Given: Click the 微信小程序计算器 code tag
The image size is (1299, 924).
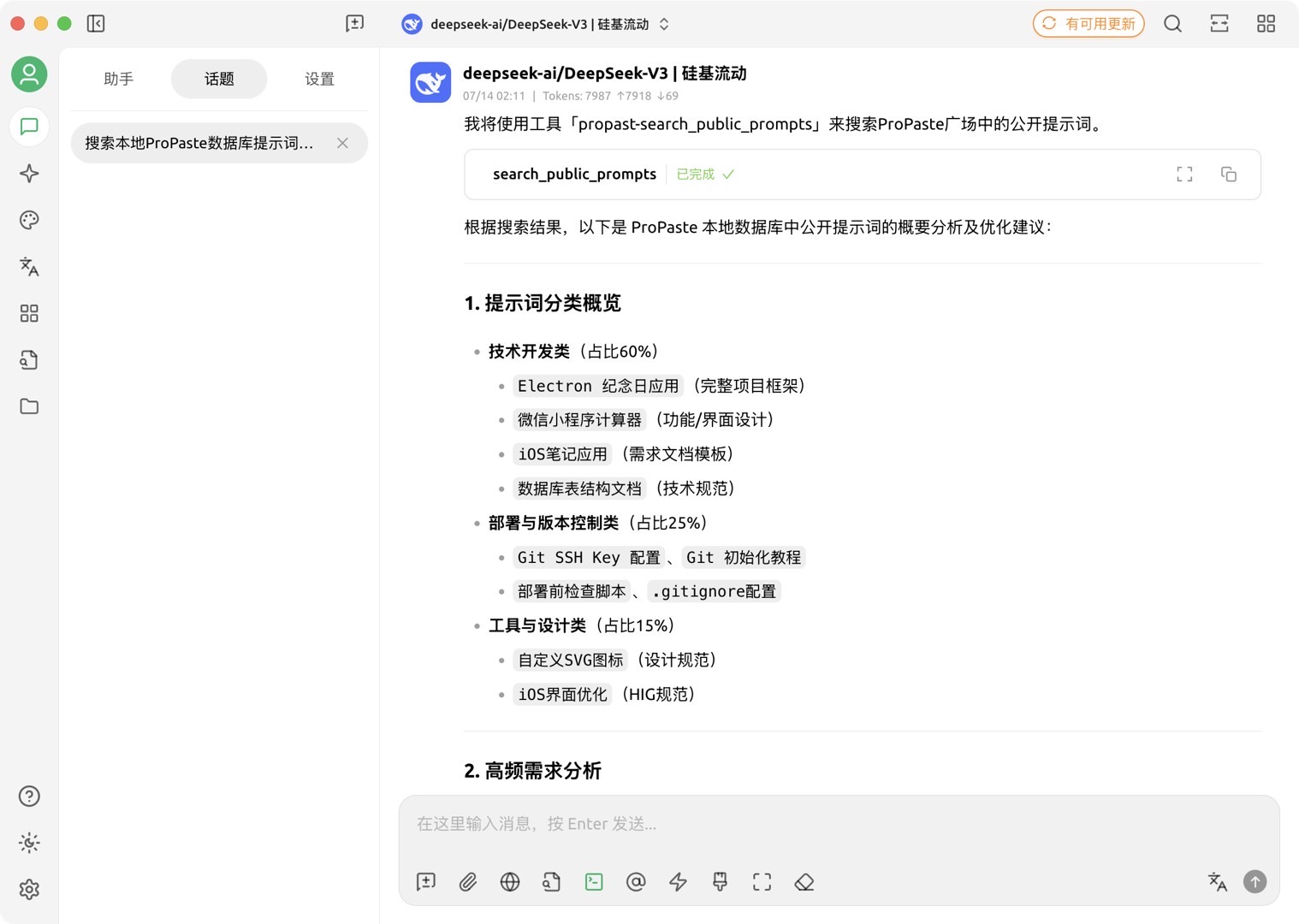Looking at the screenshot, I should (x=579, y=420).
